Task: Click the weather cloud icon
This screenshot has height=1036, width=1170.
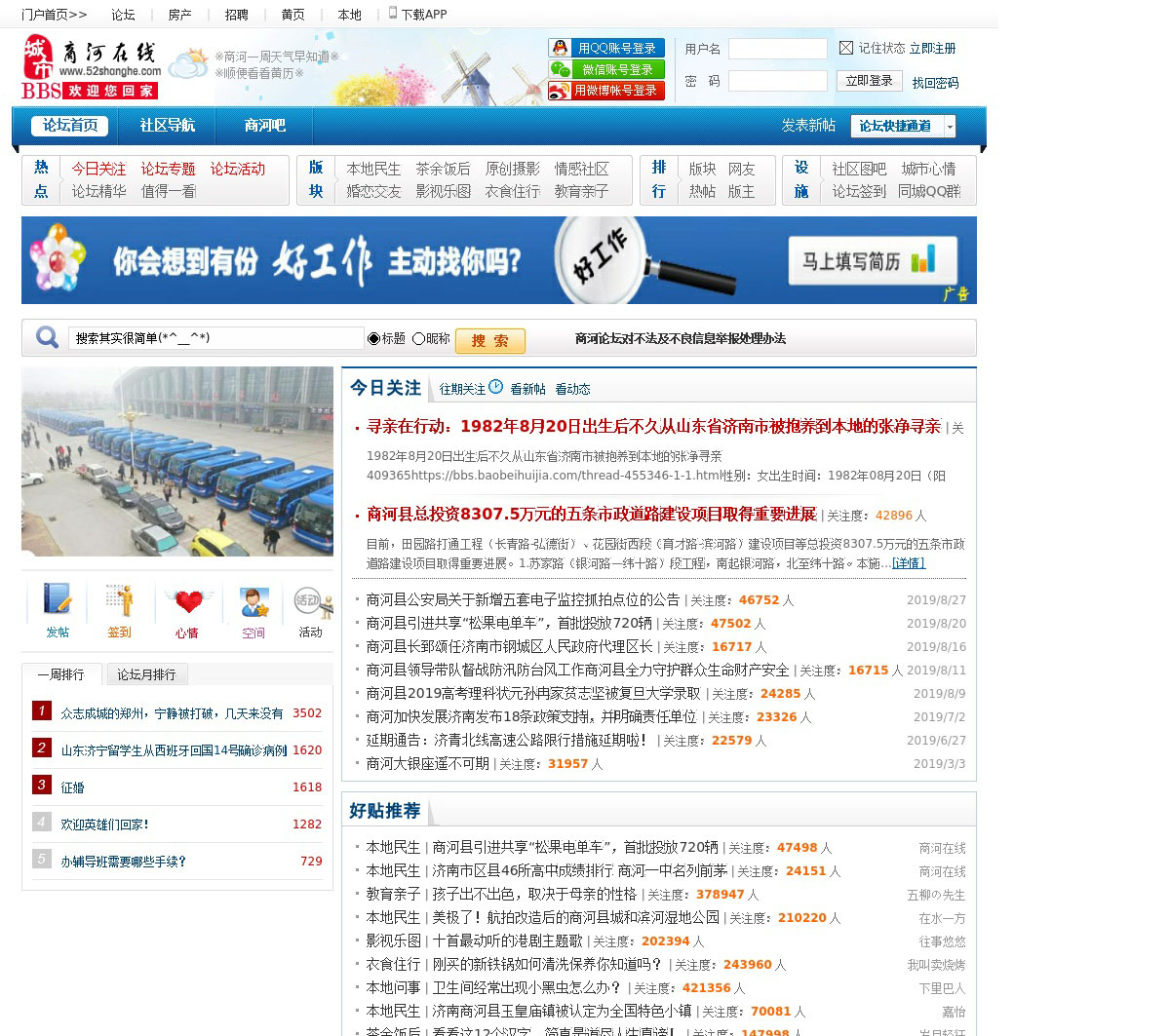Action: [187, 64]
